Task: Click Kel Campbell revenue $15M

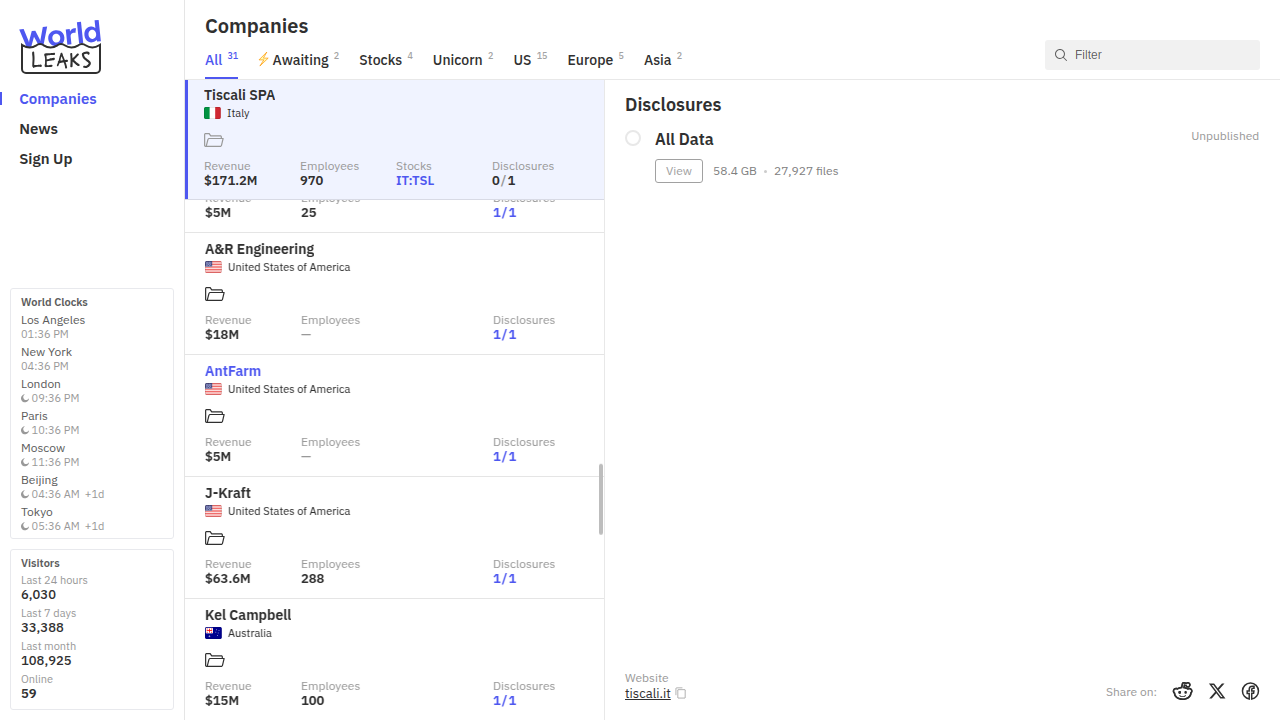Action: (222, 701)
